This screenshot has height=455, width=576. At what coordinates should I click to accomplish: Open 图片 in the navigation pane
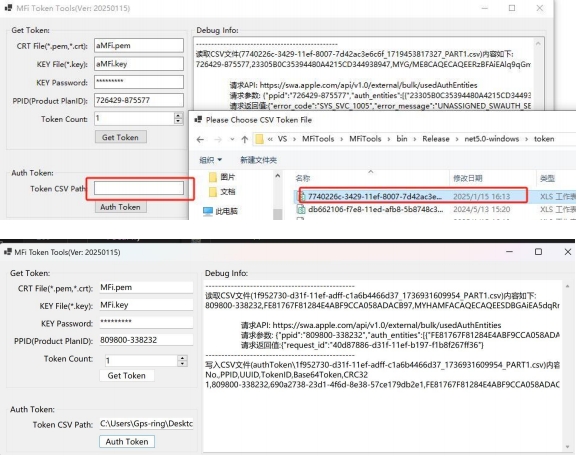227,177
